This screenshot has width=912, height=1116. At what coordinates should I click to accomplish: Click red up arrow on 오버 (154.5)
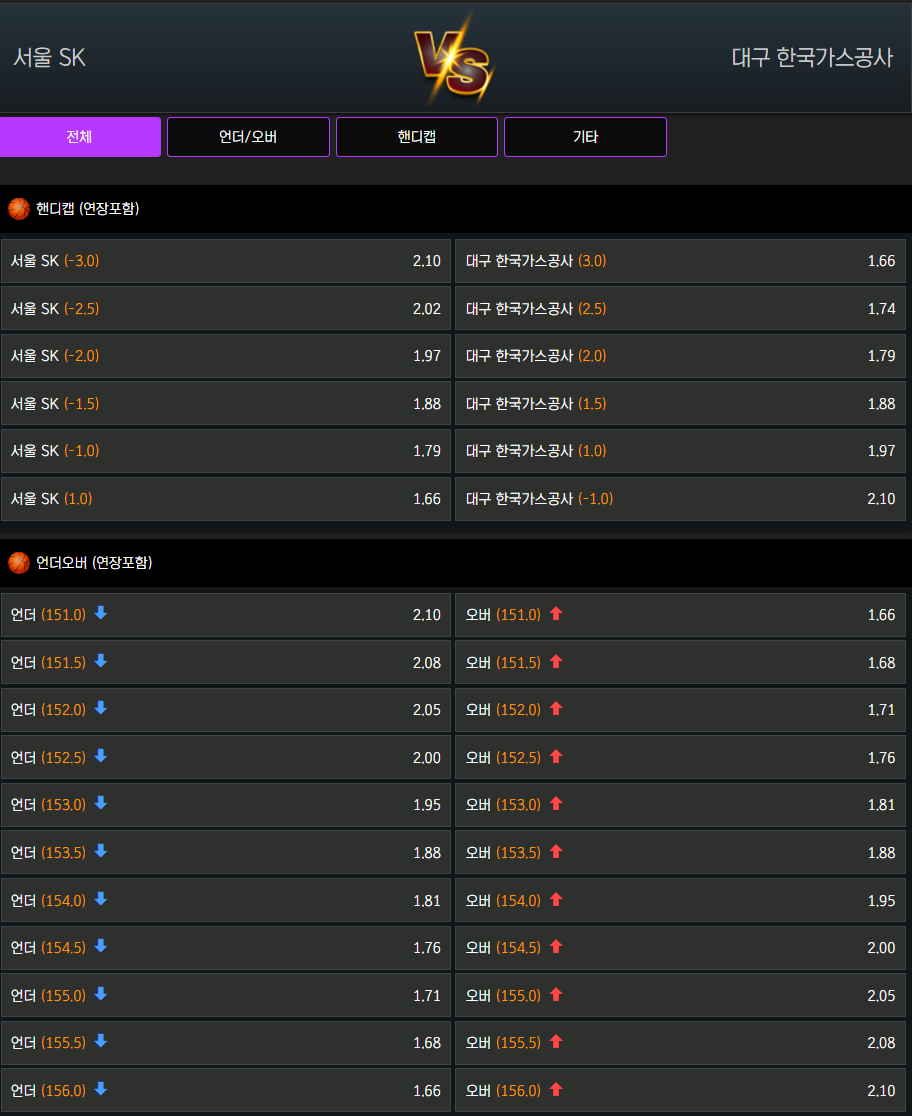coord(556,947)
